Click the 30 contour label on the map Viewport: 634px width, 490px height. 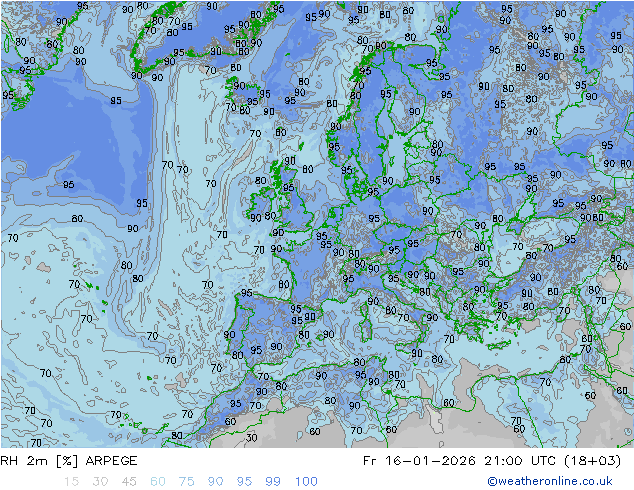click(x=251, y=437)
